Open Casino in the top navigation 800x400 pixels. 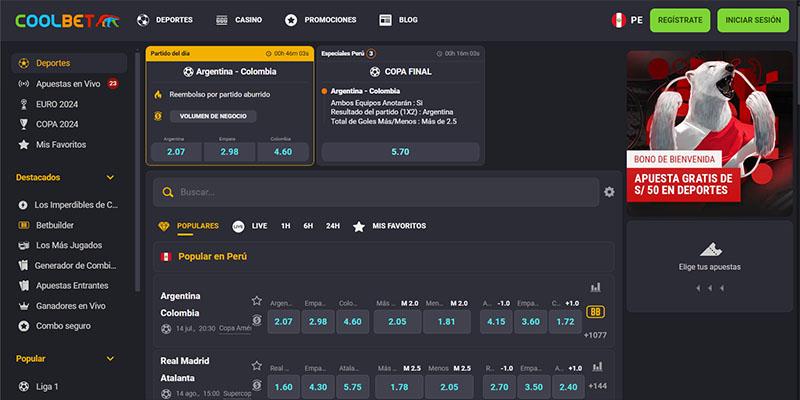pos(239,20)
